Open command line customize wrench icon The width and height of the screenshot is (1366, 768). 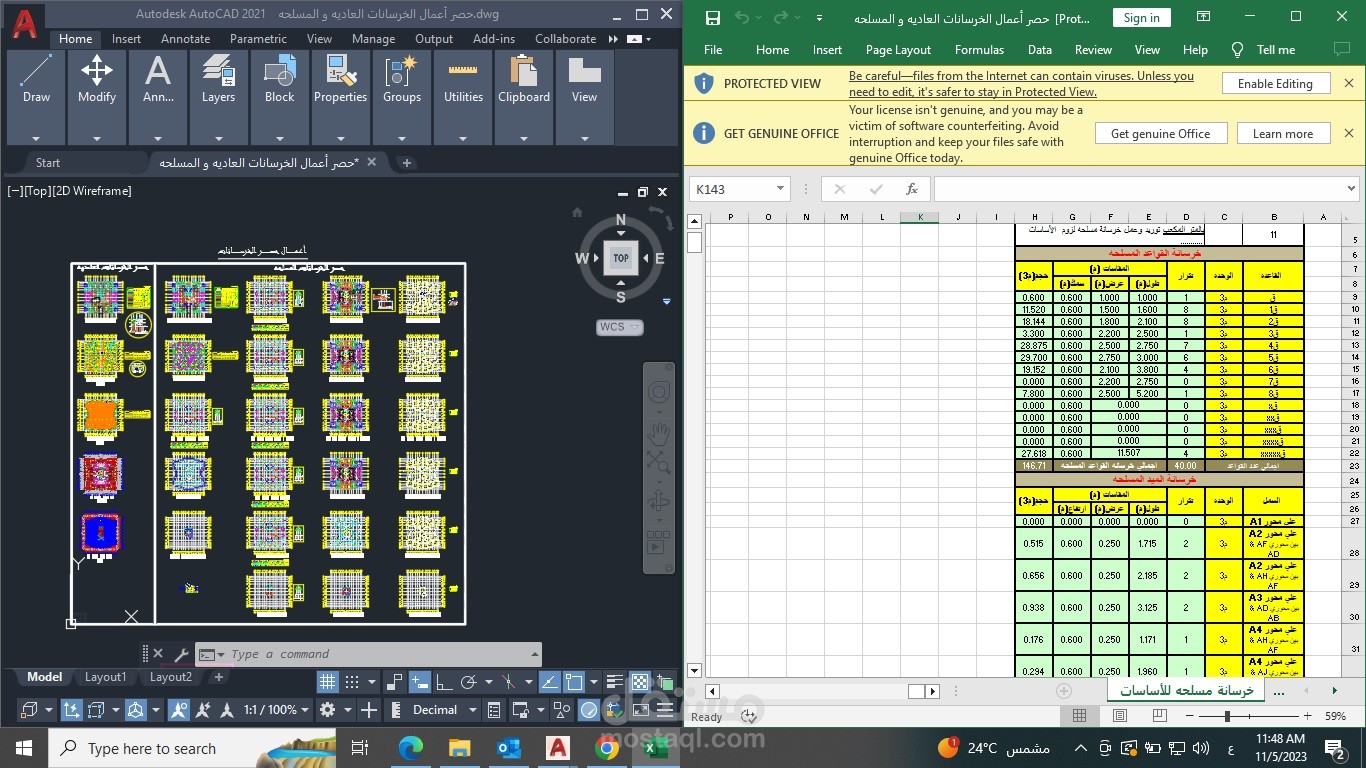181,654
